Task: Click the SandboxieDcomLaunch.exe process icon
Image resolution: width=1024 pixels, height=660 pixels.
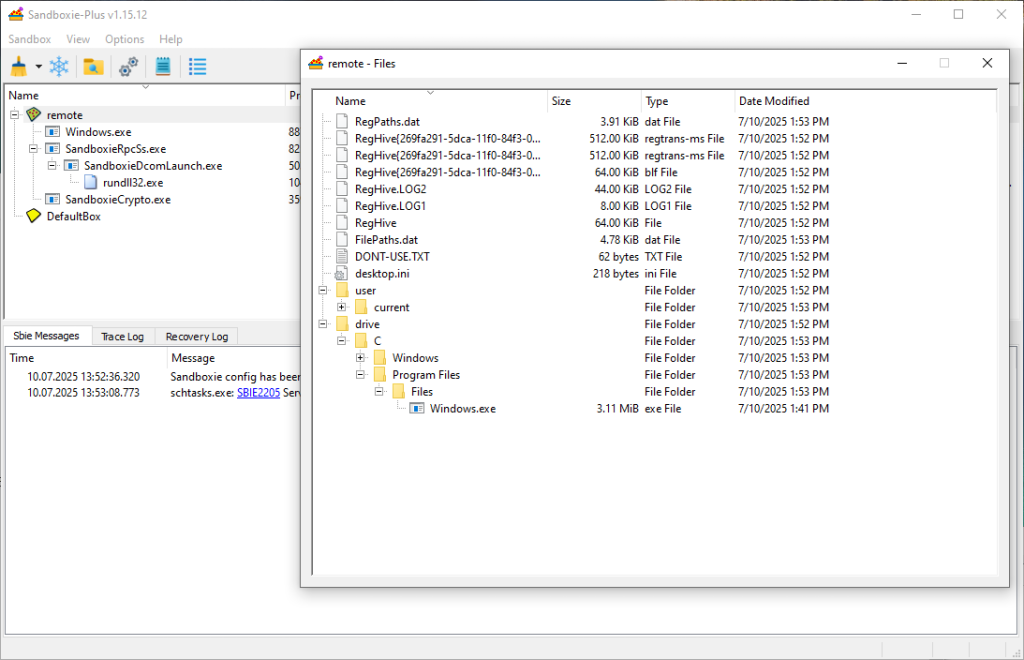Action: [72, 166]
